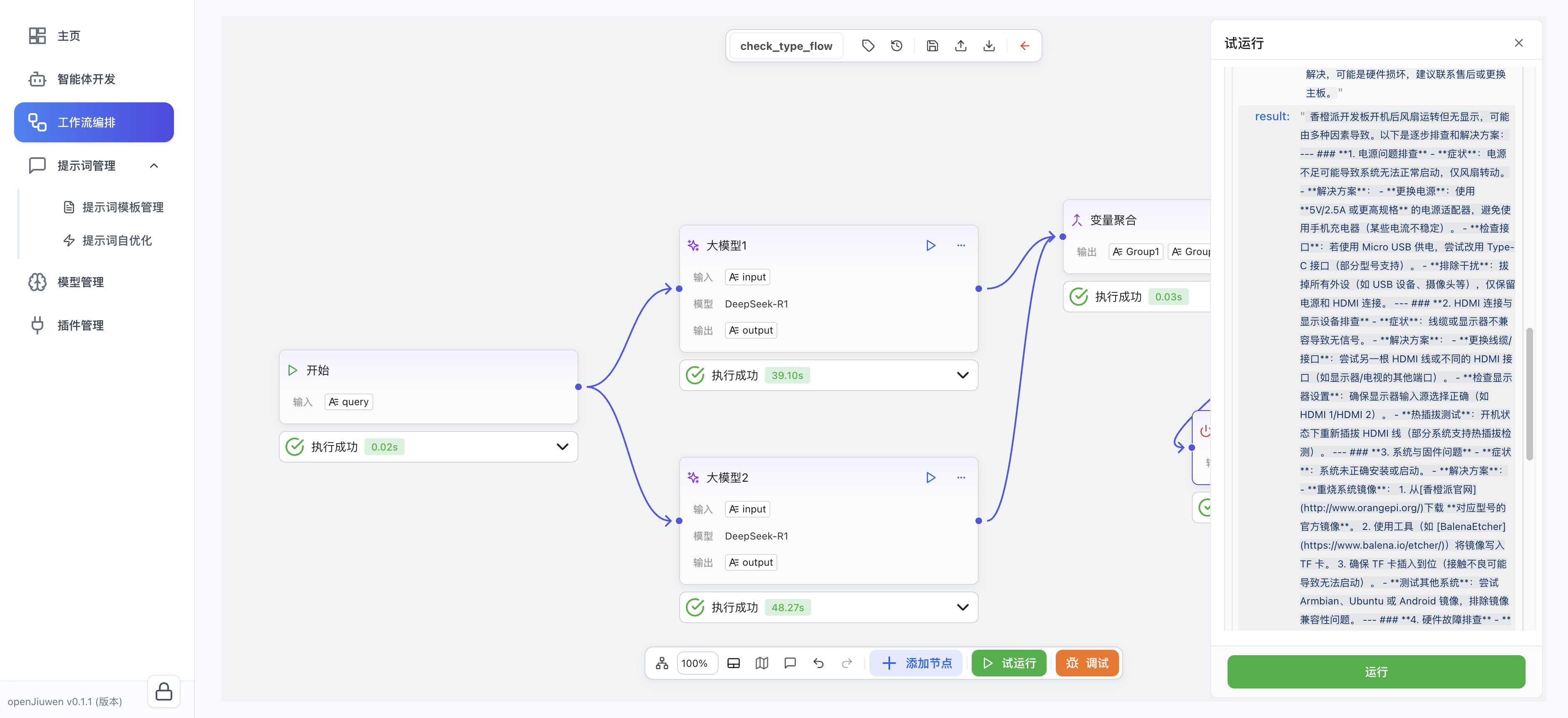
Task: Expand 开始 node execution result
Action: 562,447
